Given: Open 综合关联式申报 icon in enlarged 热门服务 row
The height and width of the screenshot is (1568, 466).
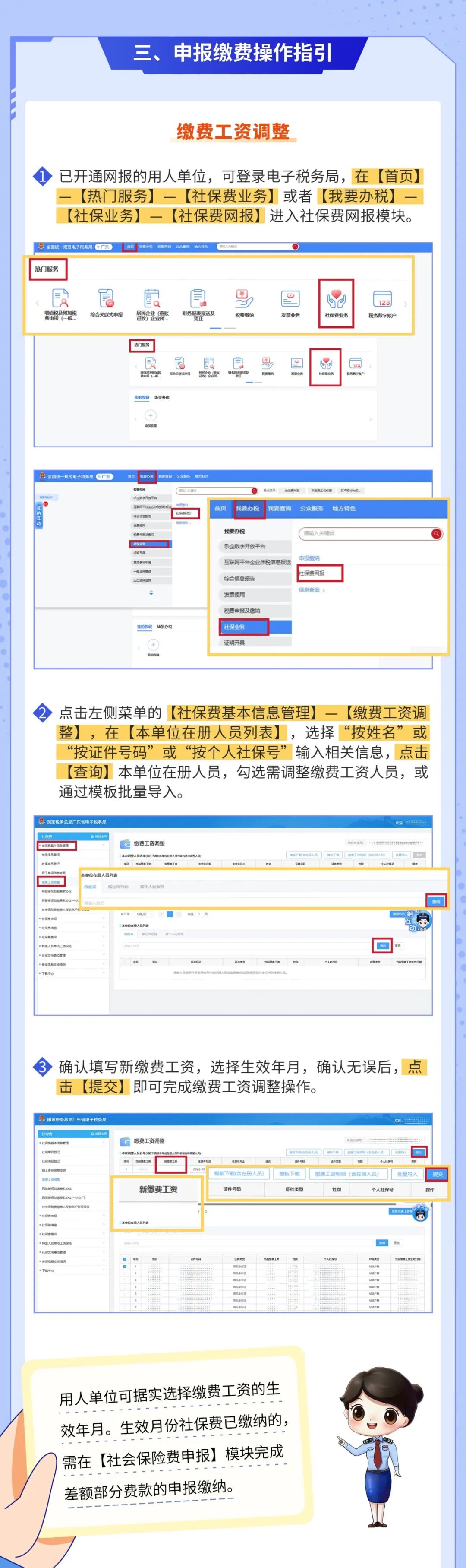Looking at the screenshot, I should click(107, 299).
